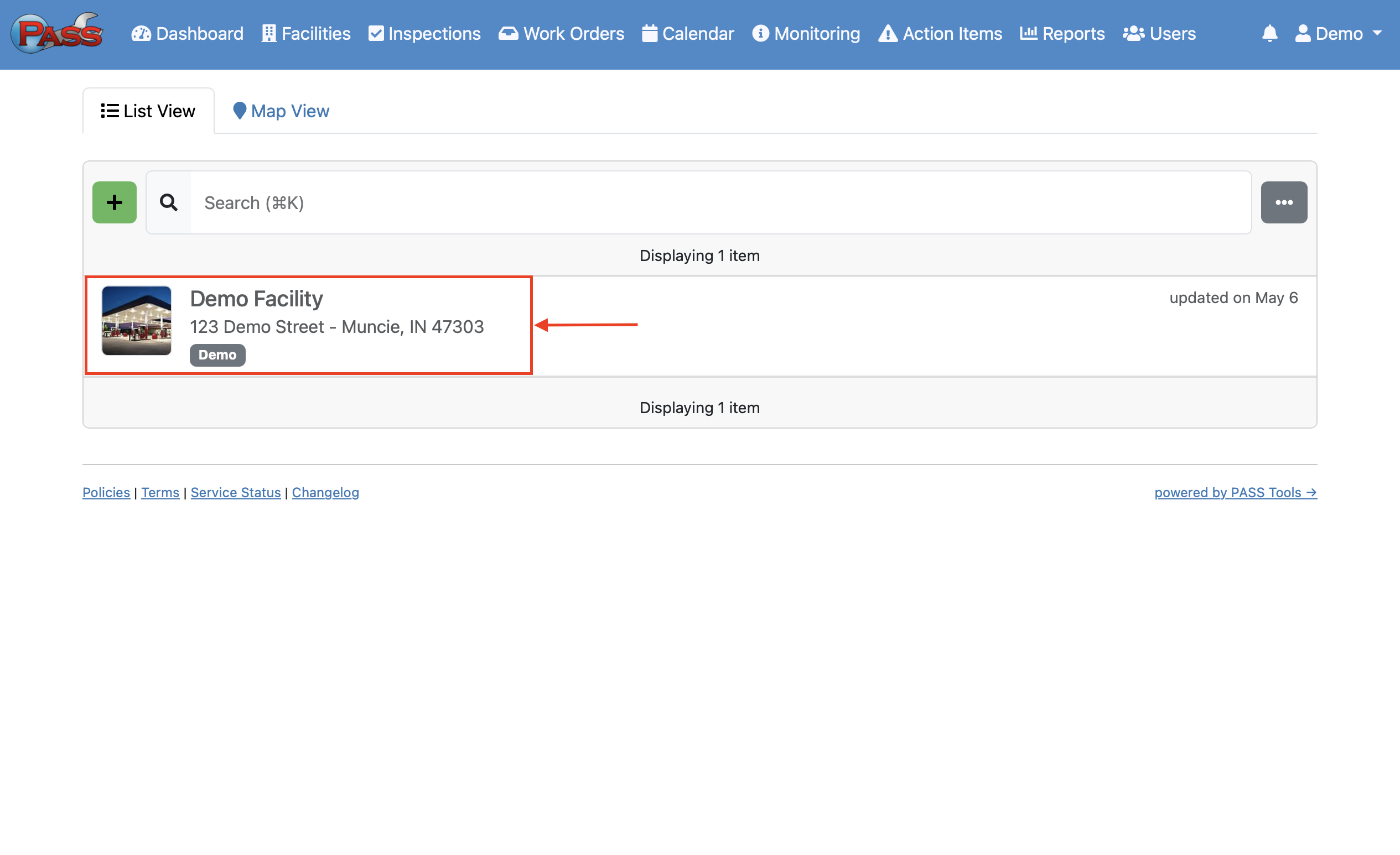Open Inspections from the navbar
This screenshot has width=1400, height=855.
point(424,34)
